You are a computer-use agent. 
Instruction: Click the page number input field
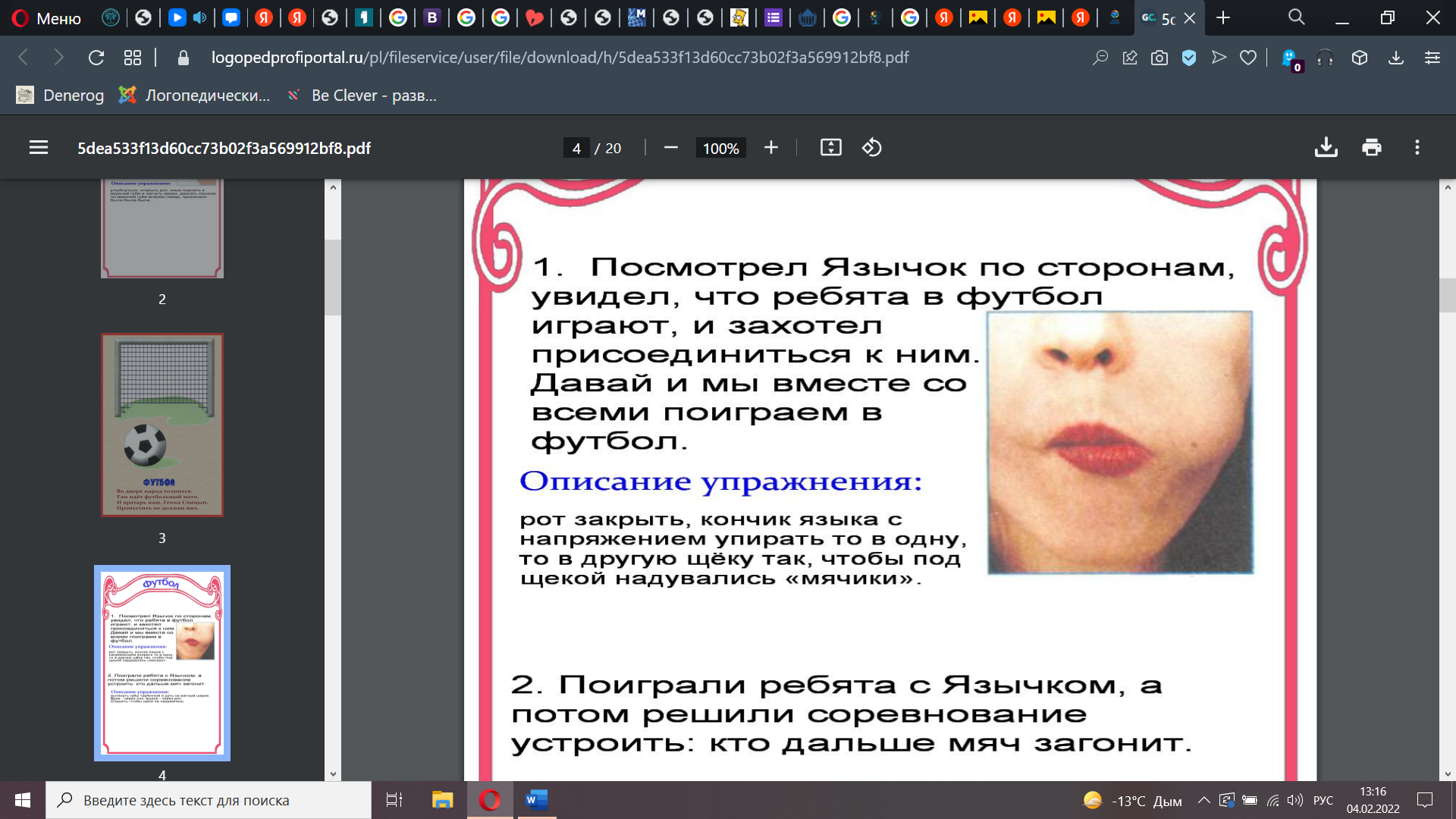click(576, 149)
